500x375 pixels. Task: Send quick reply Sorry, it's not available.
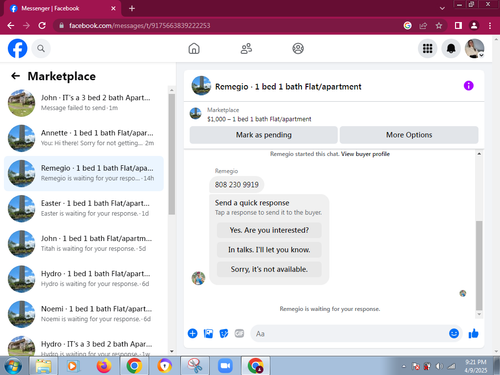coord(269,269)
